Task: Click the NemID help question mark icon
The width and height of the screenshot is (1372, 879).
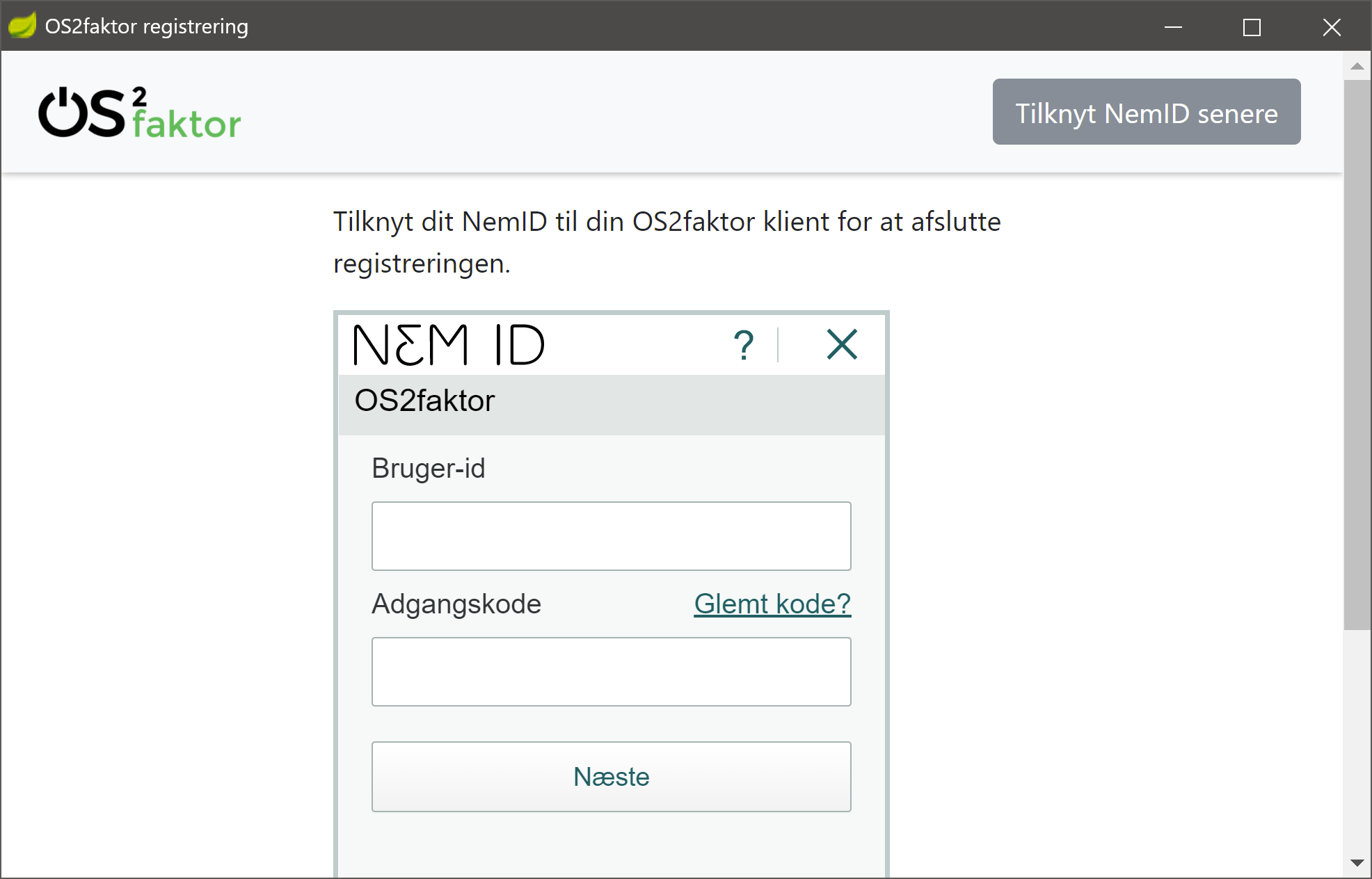Action: point(744,345)
